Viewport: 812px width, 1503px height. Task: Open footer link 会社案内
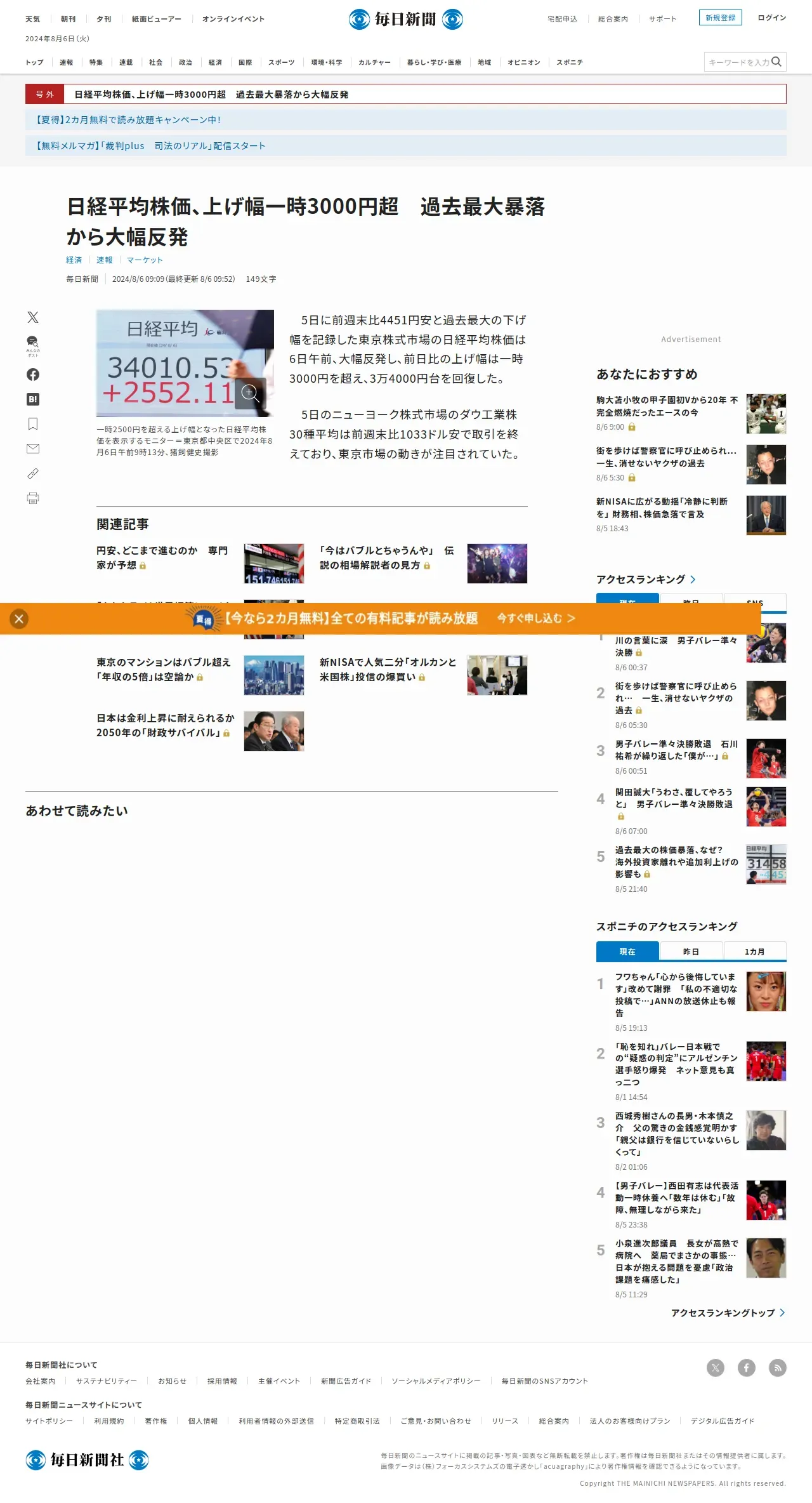tap(41, 1381)
